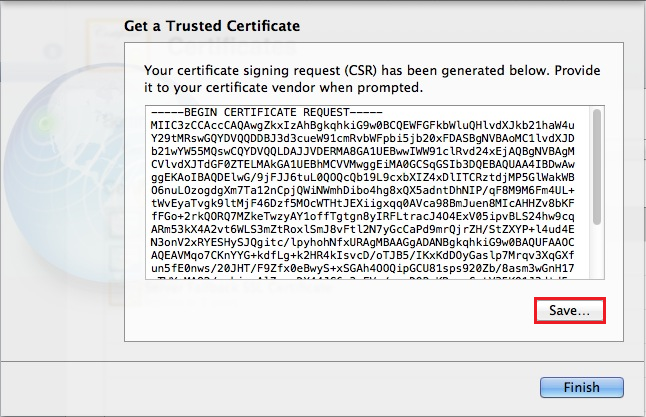Viewport: 646px width, 417px height.
Task: Click the Save... button
Action: click(569, 311)
